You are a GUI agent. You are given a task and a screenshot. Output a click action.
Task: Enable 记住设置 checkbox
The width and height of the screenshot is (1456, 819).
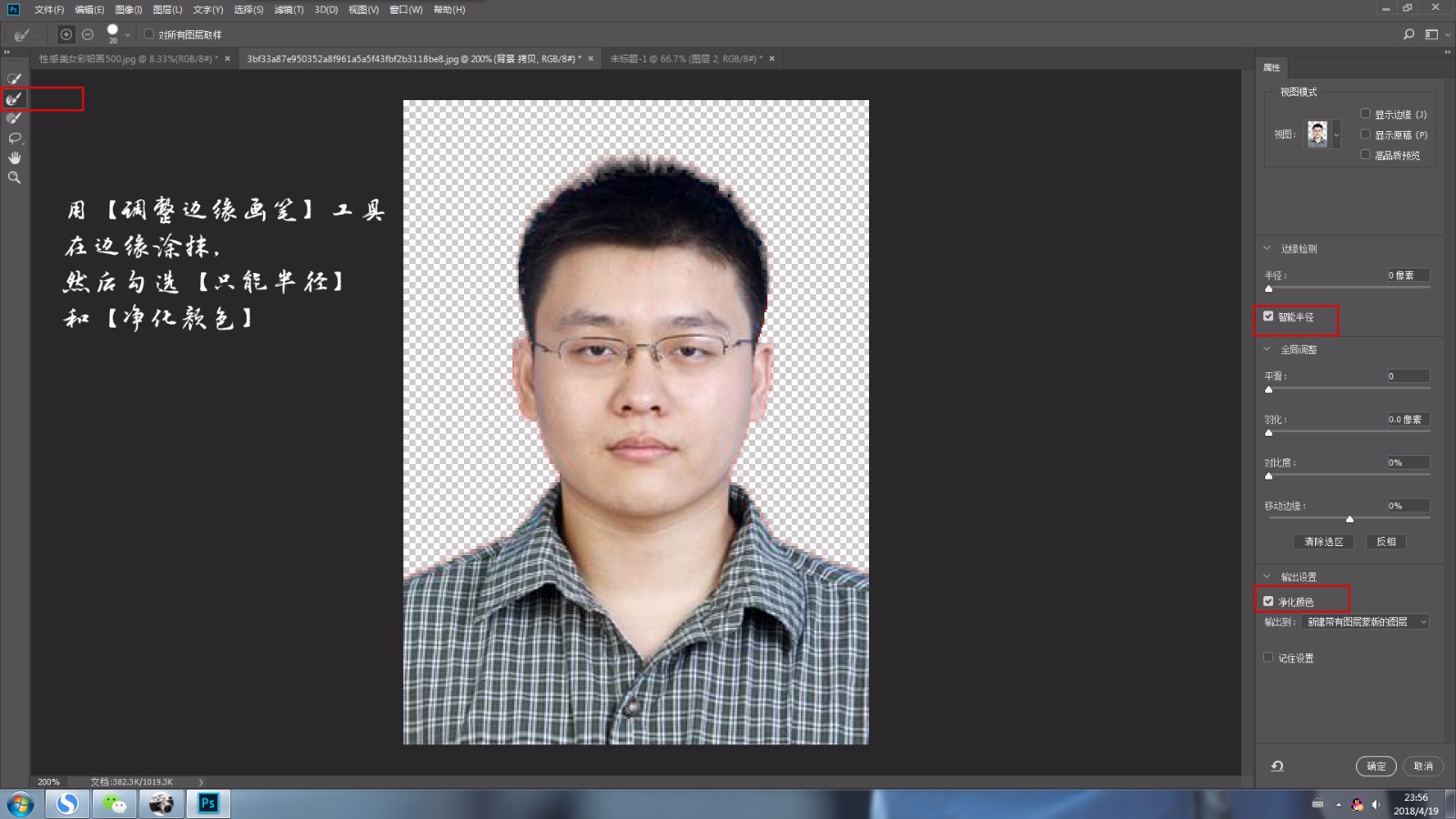pyautogui.click(x=1269, y=657)
